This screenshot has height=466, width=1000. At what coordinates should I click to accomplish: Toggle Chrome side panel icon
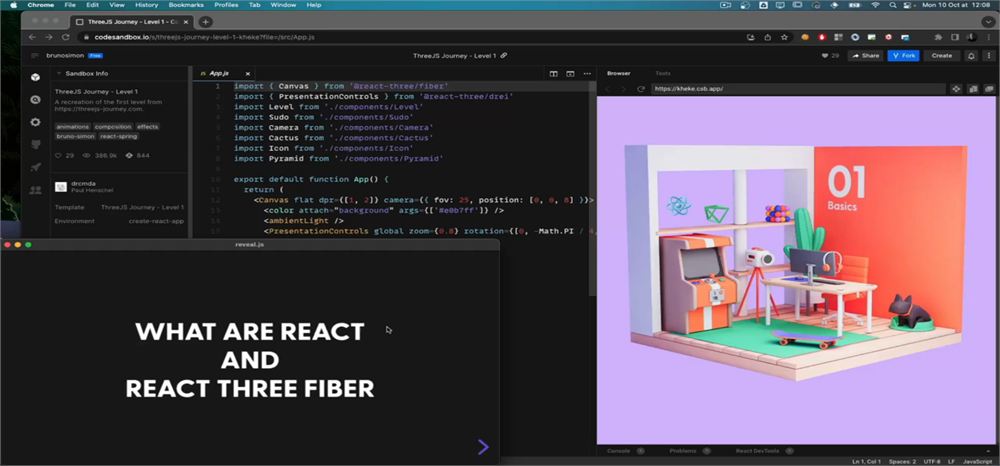[955, 37]
